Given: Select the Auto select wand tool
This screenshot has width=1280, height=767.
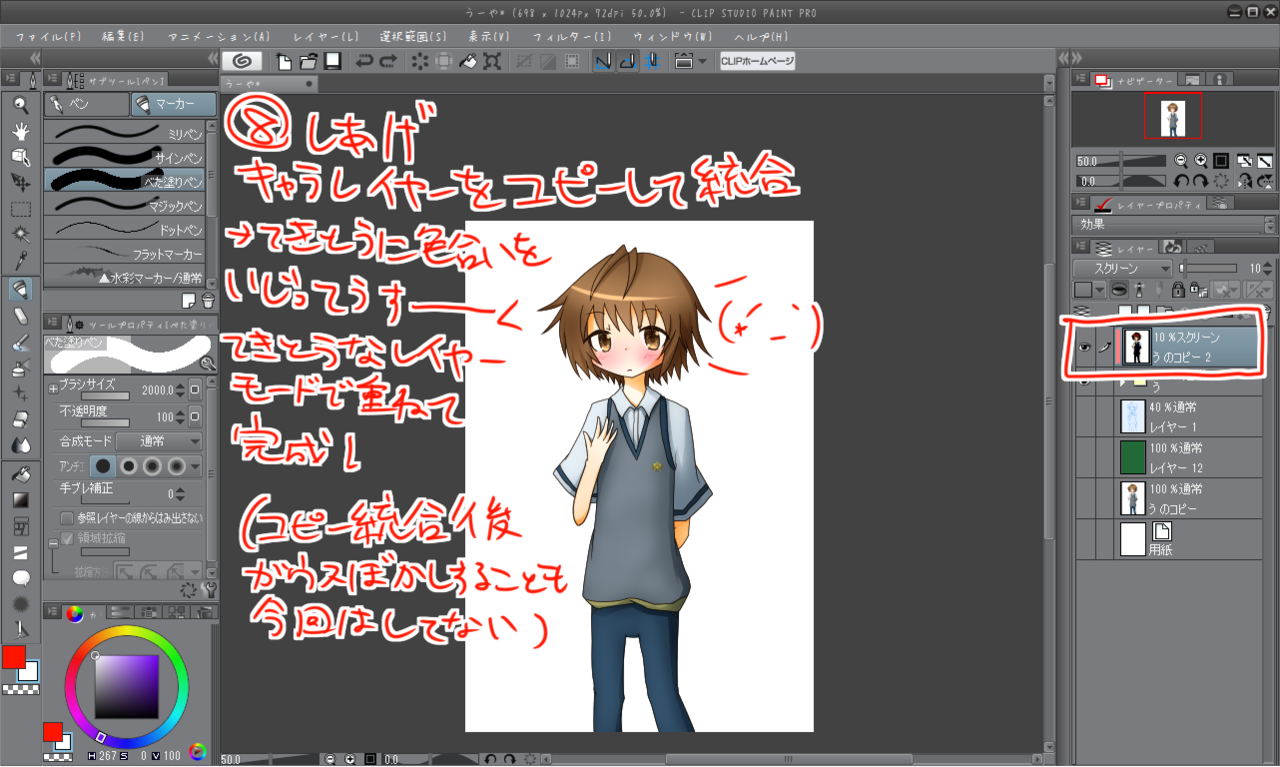Looking at the screenshot, I should point(20,235).
